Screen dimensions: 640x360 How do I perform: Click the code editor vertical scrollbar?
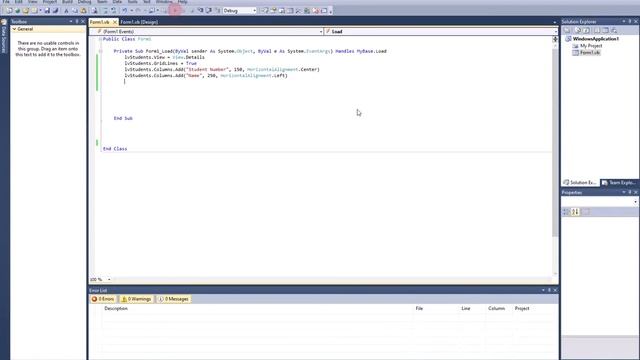click(555, 143)
